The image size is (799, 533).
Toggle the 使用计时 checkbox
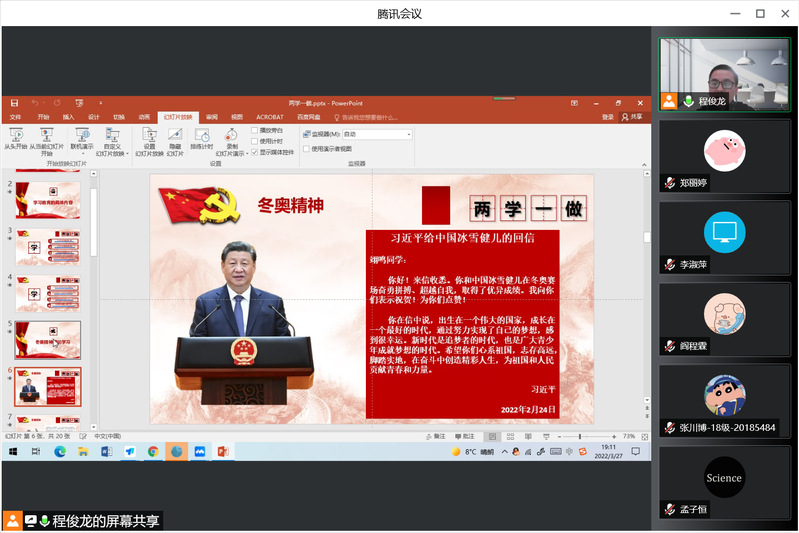[254, 141]
